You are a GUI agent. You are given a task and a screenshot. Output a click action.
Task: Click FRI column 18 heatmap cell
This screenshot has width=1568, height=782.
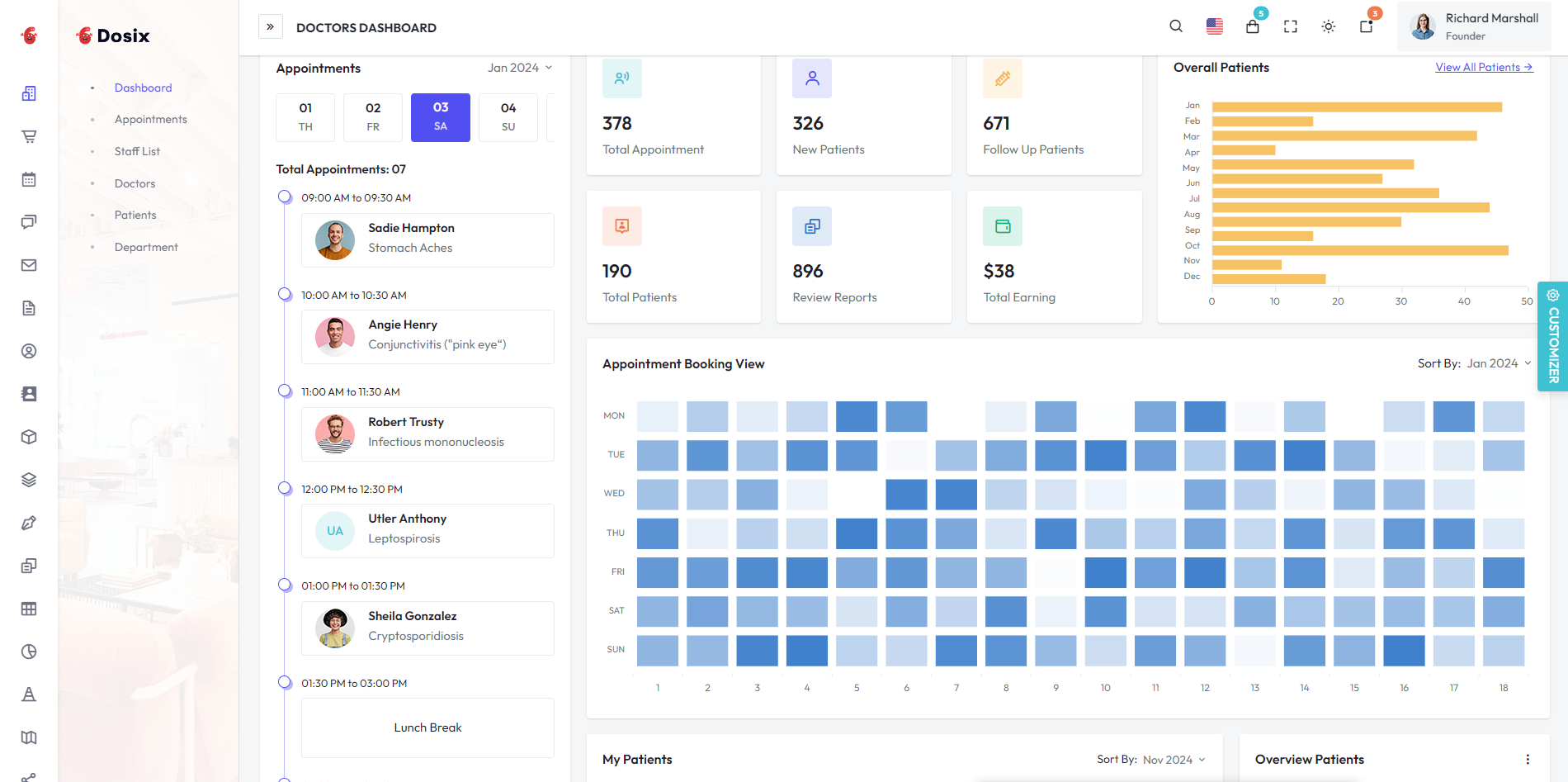(x=1504, y=572)
